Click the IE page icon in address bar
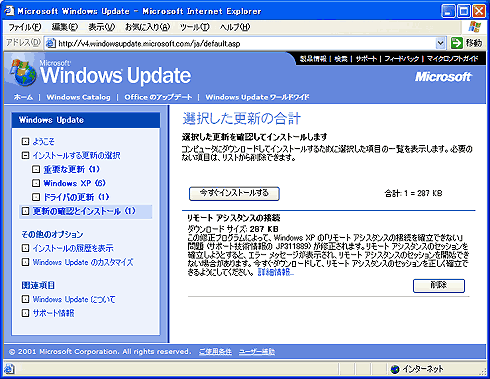The width and height of the screenshot is (490, 379). 50,43
